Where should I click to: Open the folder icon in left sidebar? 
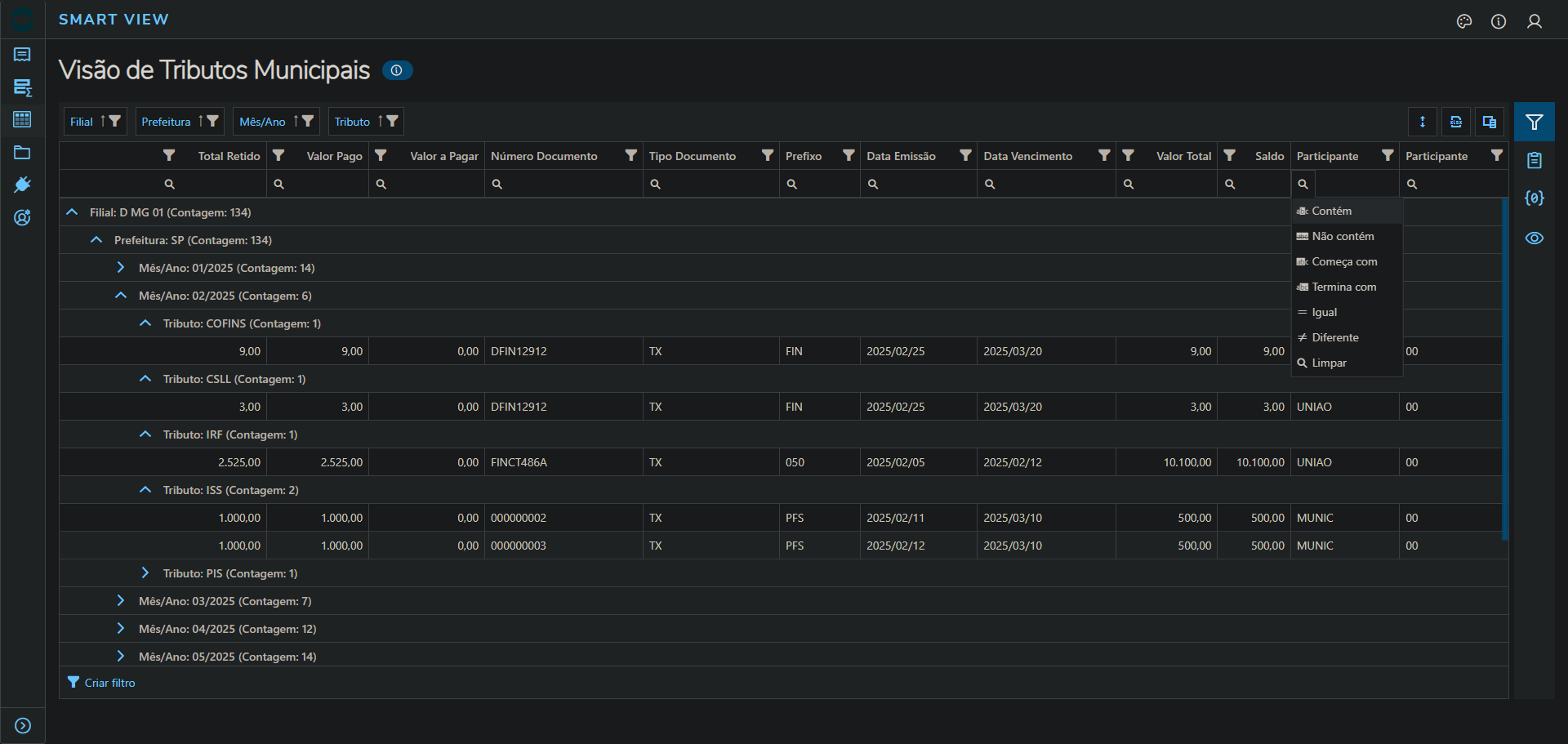(22, 153)
